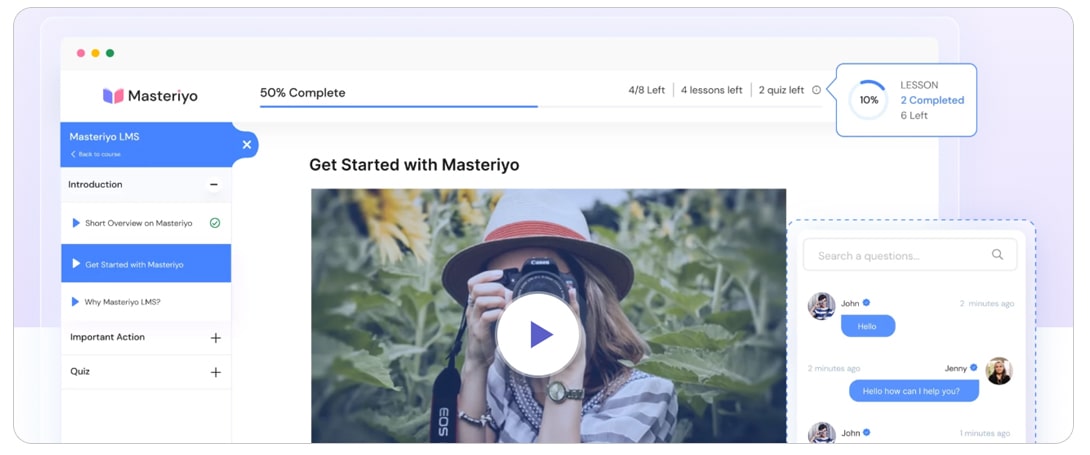This screenshot has height=455, width=1090.
Task: Click the '50% Complete' label
Action: click(x=302, y=92)
